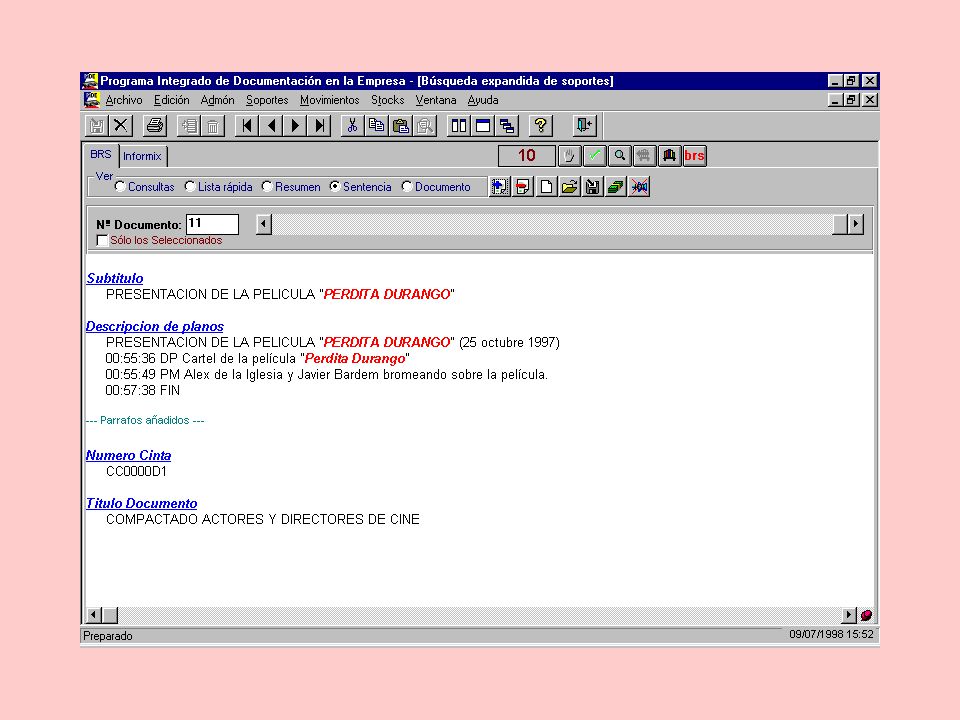Tile windows side by side icon
Screen dimensions: 960x720
pyautogui.click(x=459, y=126)
